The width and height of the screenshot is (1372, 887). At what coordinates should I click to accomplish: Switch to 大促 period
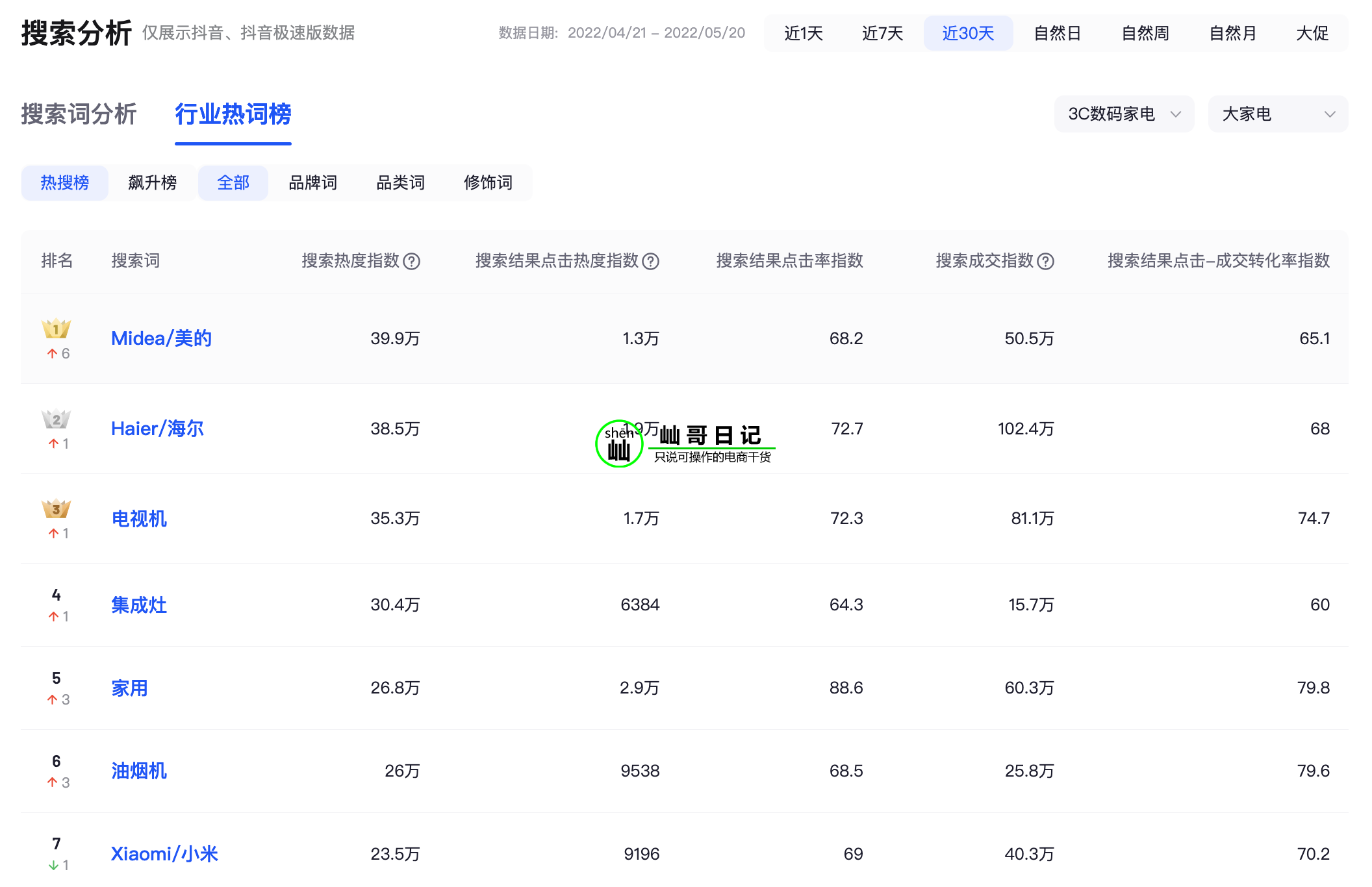click(1312, 33)
